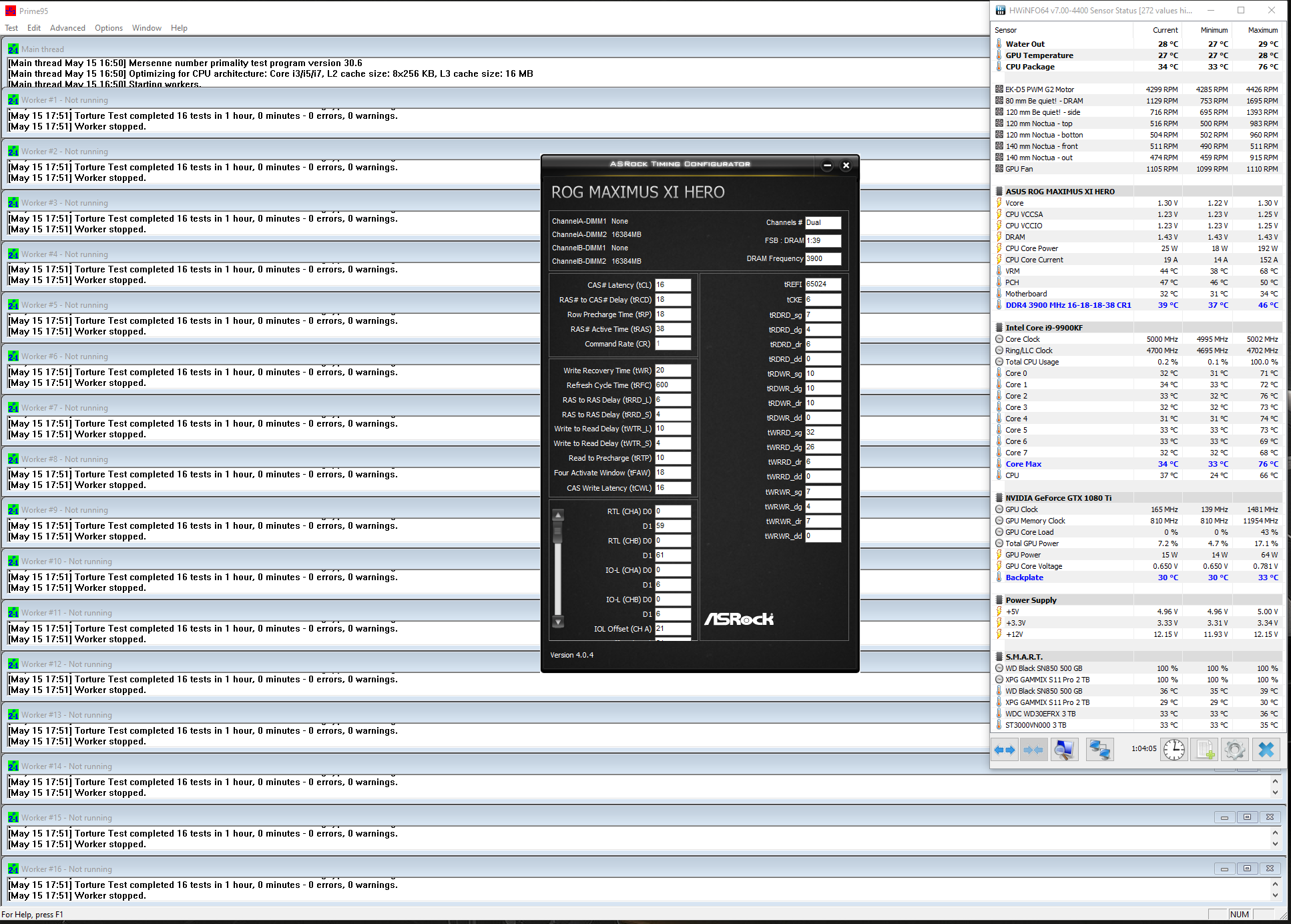Open the Advanced menu in Prime95

click(67, 28)
